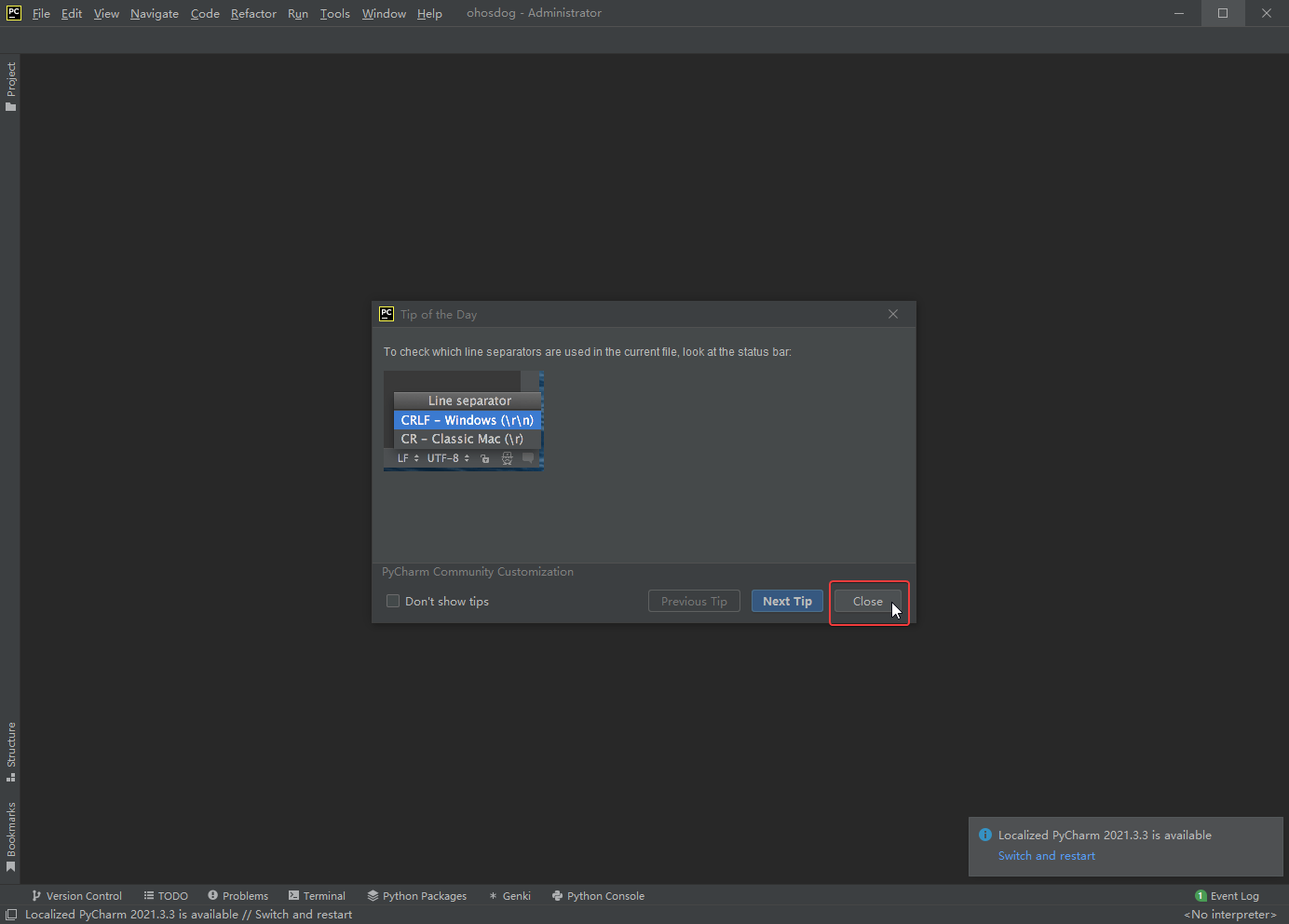Screen dimensions: 1289x924
Task: Open the Version Control panel
Action: [x=76, y=896]
